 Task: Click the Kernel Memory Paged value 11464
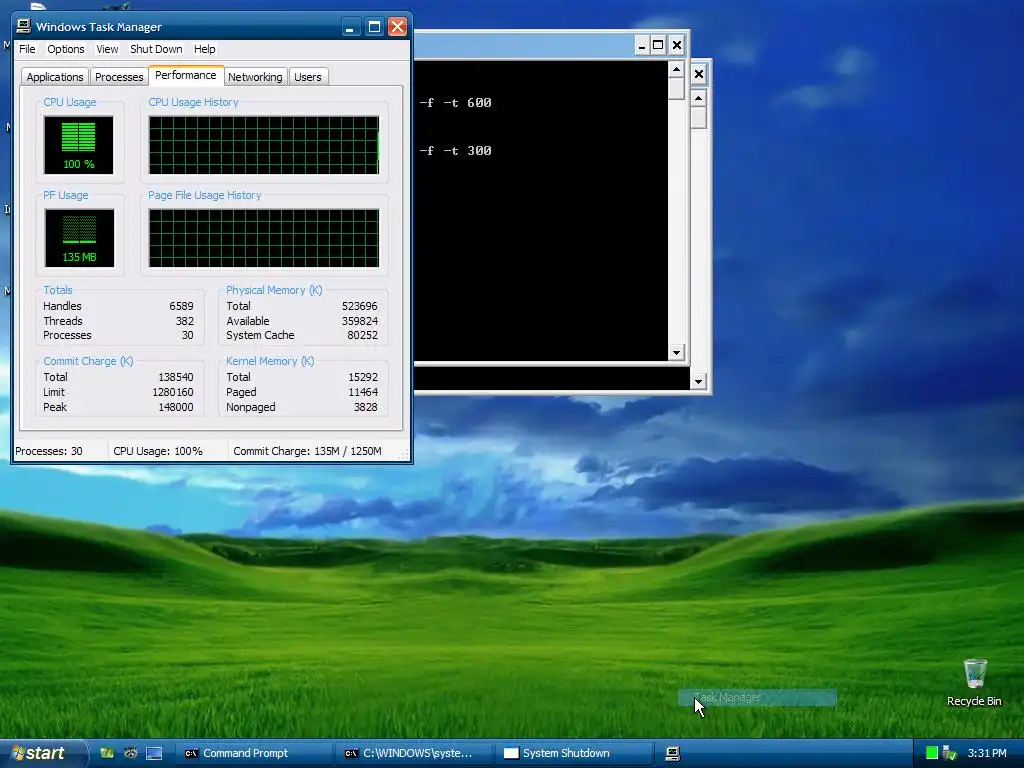click(363, 392)
